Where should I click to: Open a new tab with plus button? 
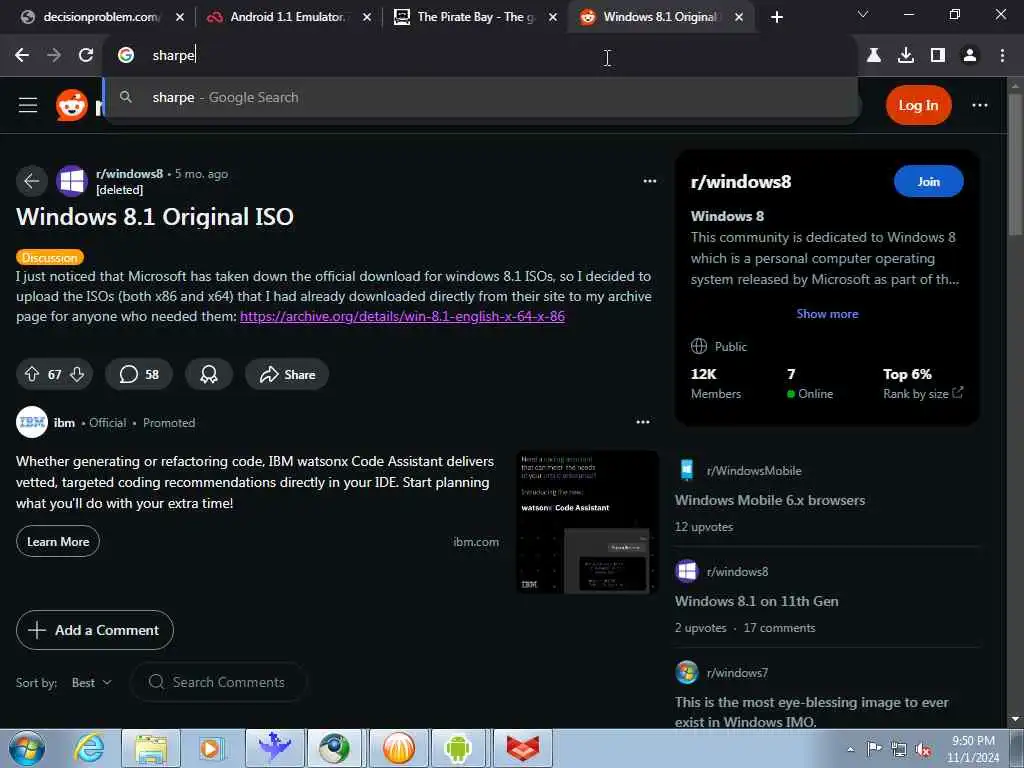coord(776,17)
